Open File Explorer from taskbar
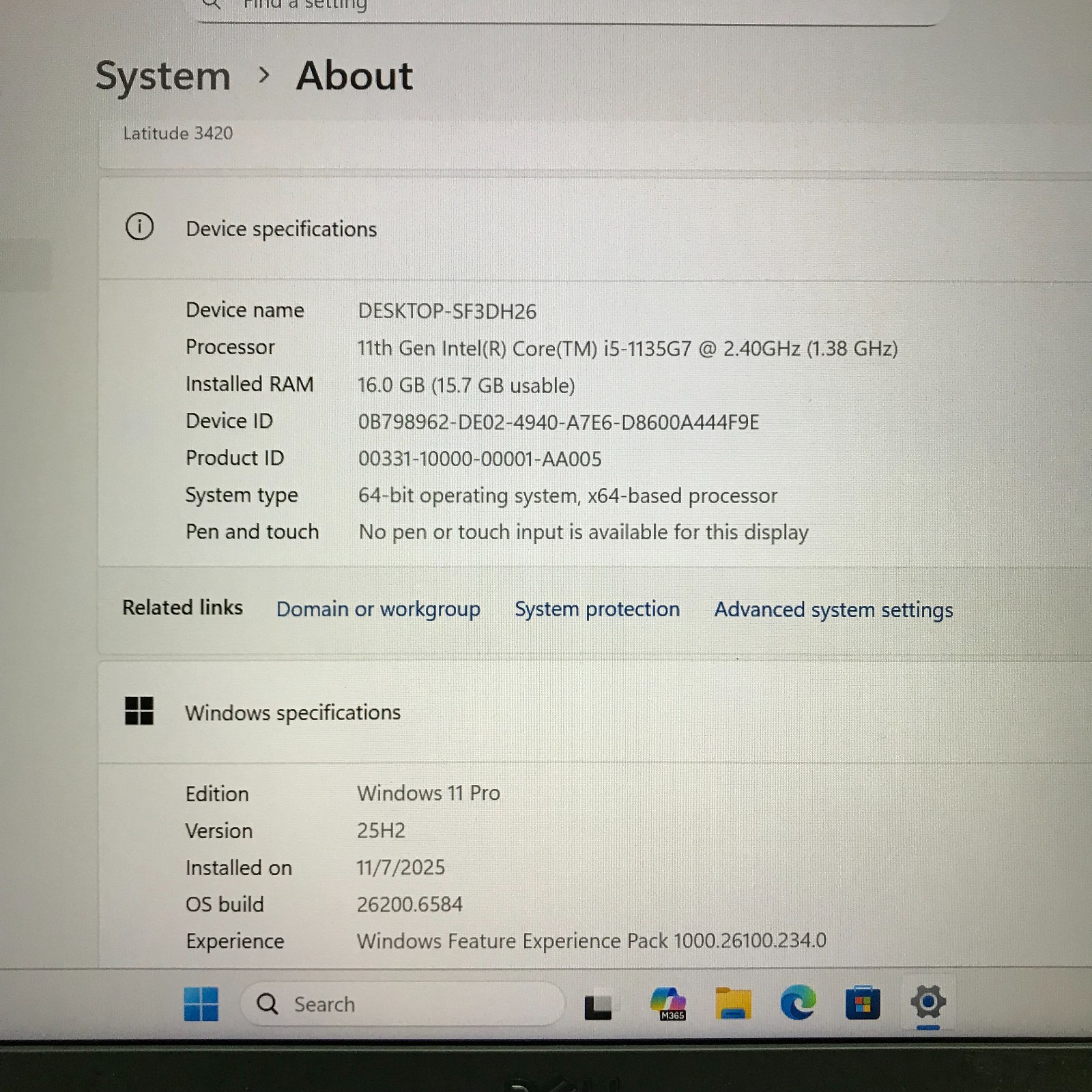The height and width of the screenshot is (1092, 1092). [x=733, y=1004]
